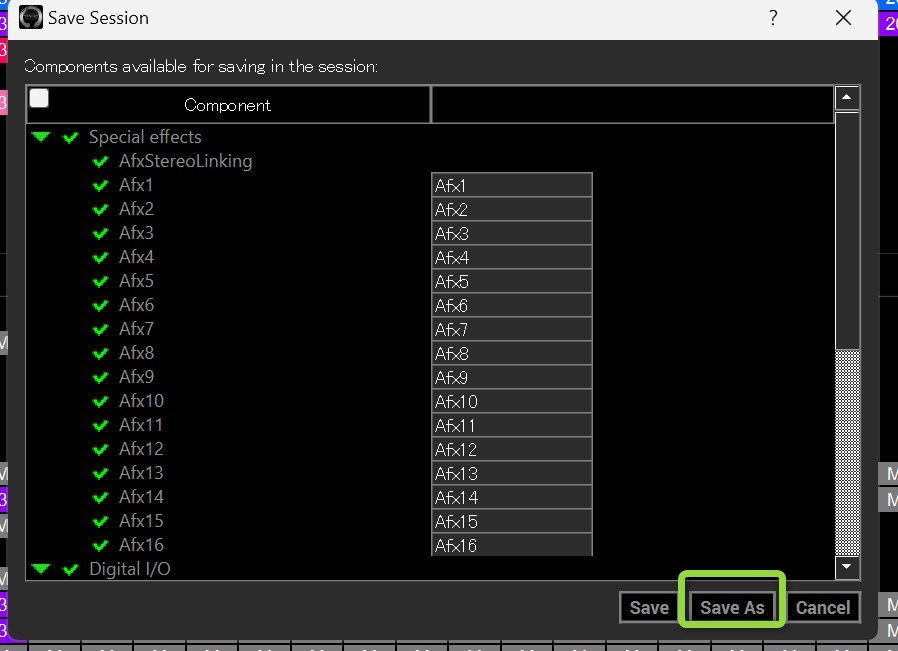Toggle the Special effects group checkmark
Viewport: 898px width, 651px height.
pos(70,138)
